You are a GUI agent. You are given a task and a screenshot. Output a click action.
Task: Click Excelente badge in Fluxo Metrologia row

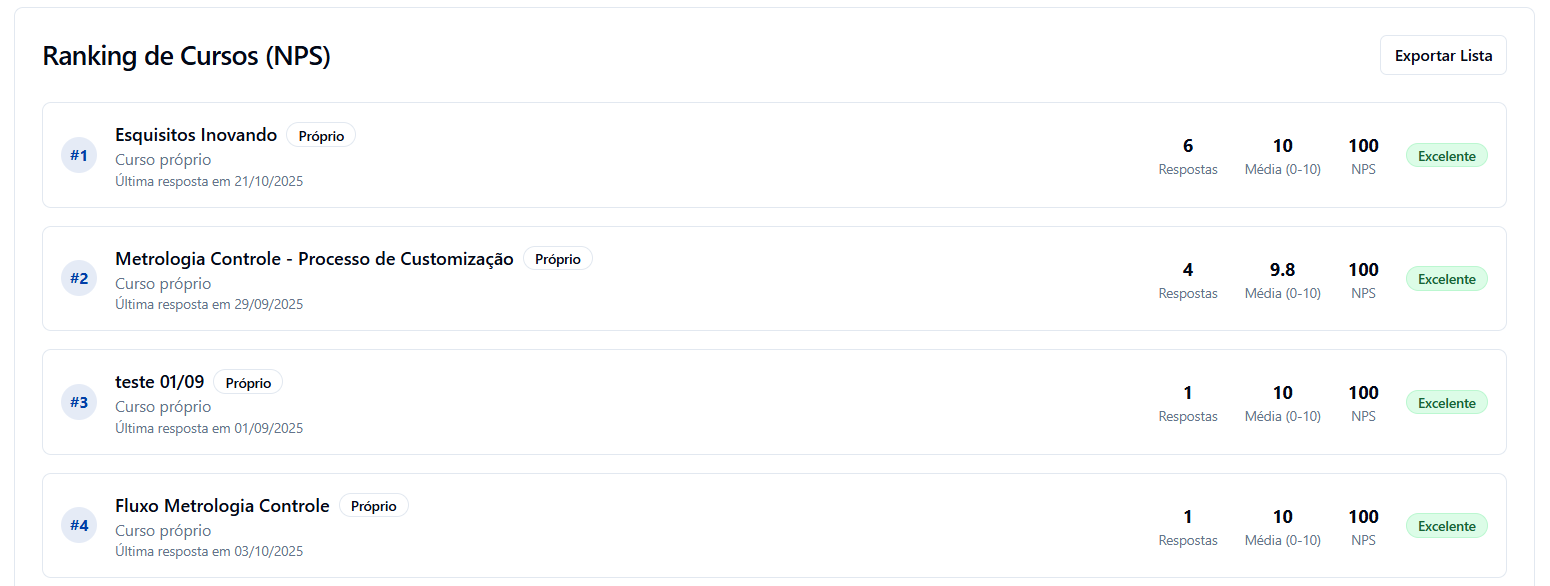tap(1446, 526)
